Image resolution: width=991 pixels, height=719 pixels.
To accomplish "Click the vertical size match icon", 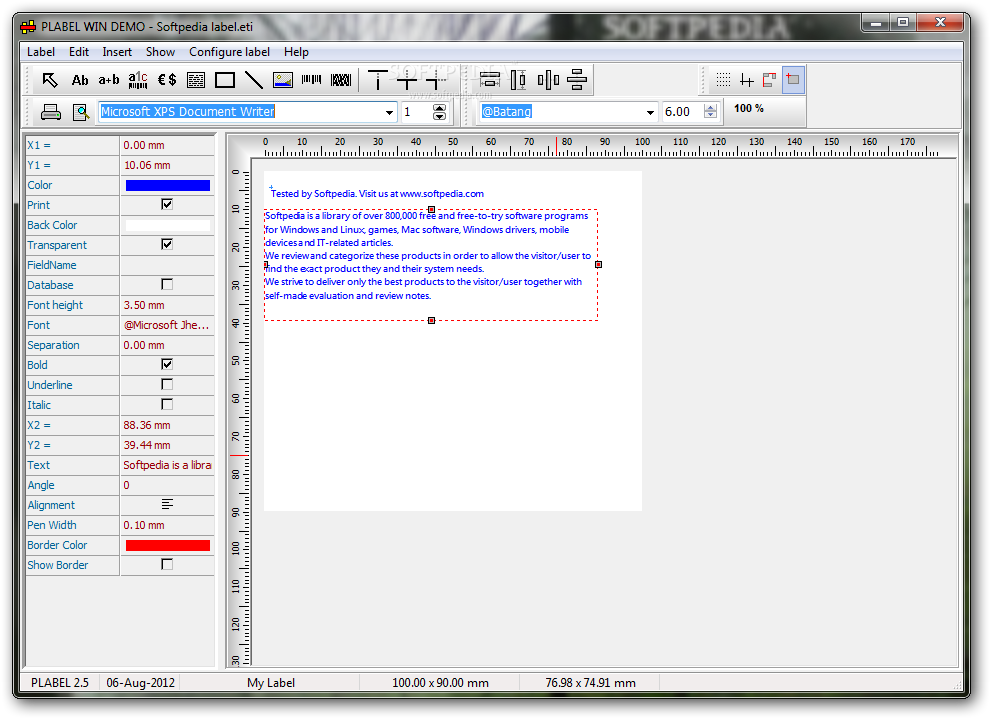I will (x=518, y=80).
